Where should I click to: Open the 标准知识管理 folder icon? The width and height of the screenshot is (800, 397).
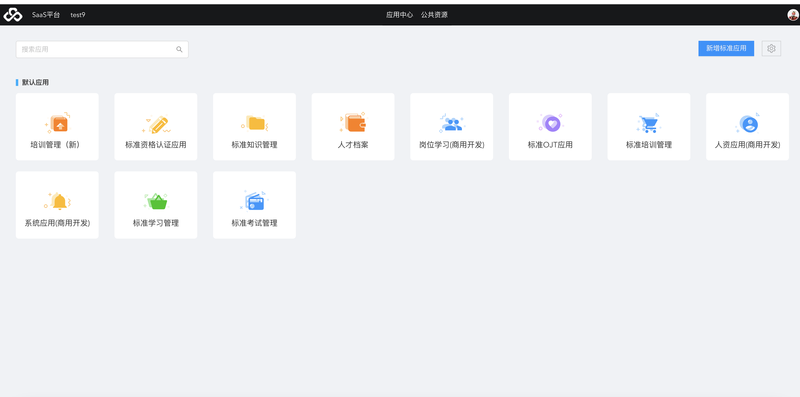[x=255, y=123]
